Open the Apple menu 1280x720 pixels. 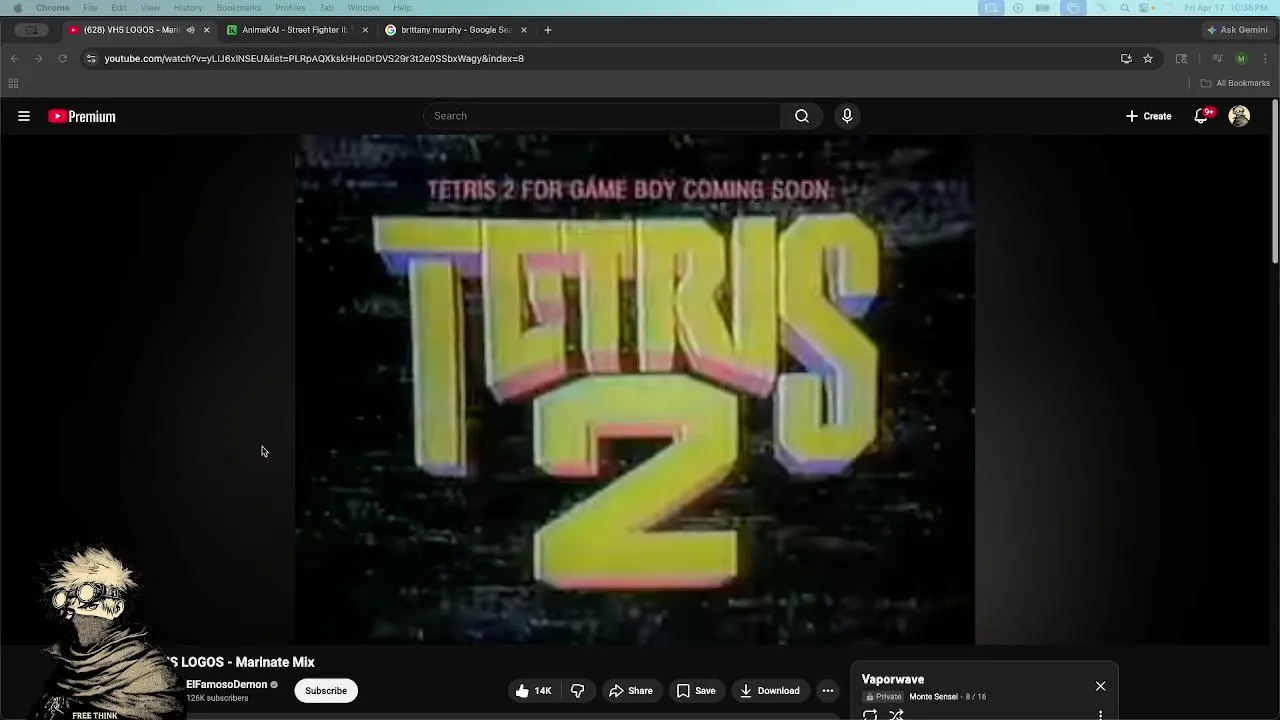tap(17, 8)
